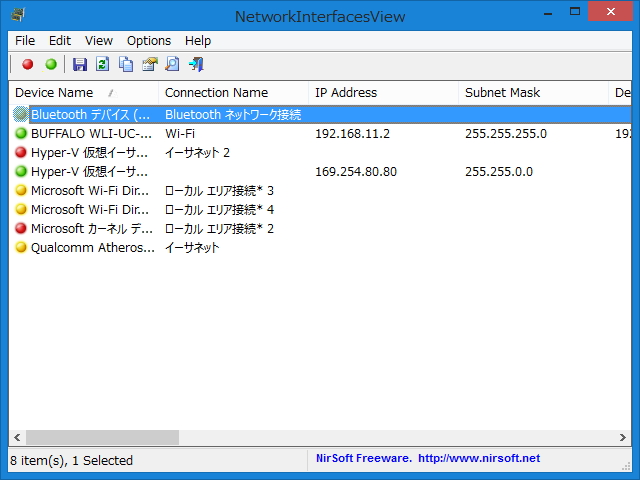
Task: Open the Help menu
Action: (x=198, y=41)
